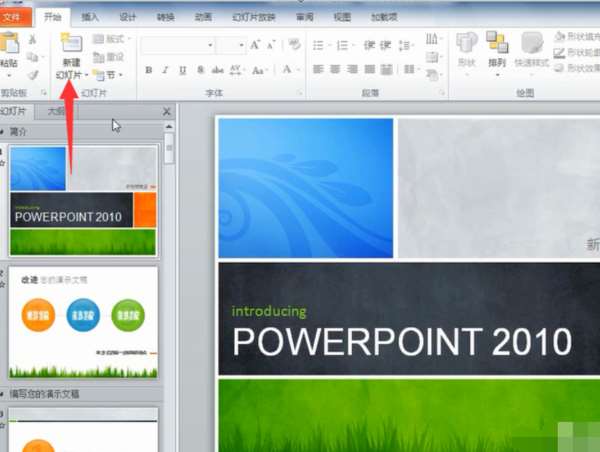
Task: Click the Shapes (形状) gallery icon
Action: tap(467, 42)
